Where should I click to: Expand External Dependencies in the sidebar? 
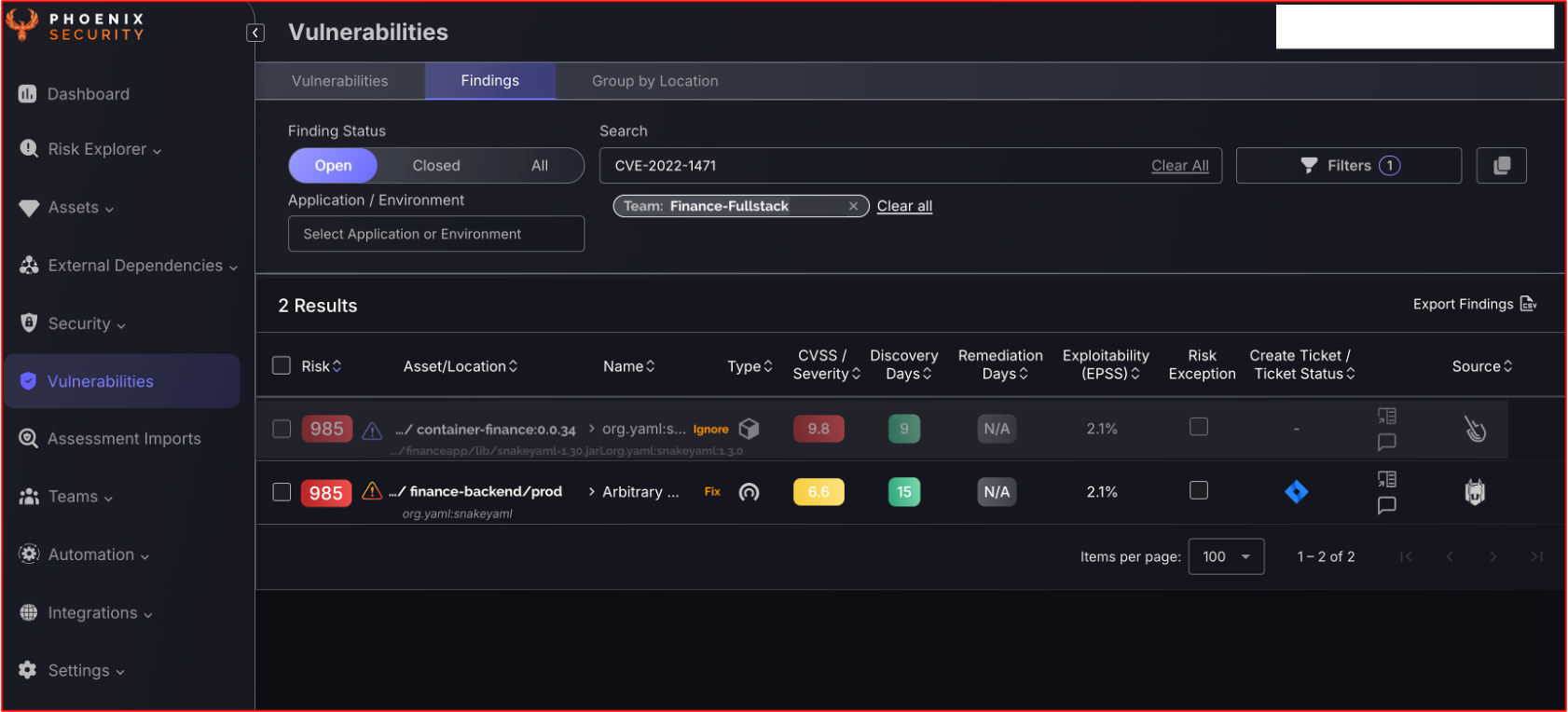(129, 266)
